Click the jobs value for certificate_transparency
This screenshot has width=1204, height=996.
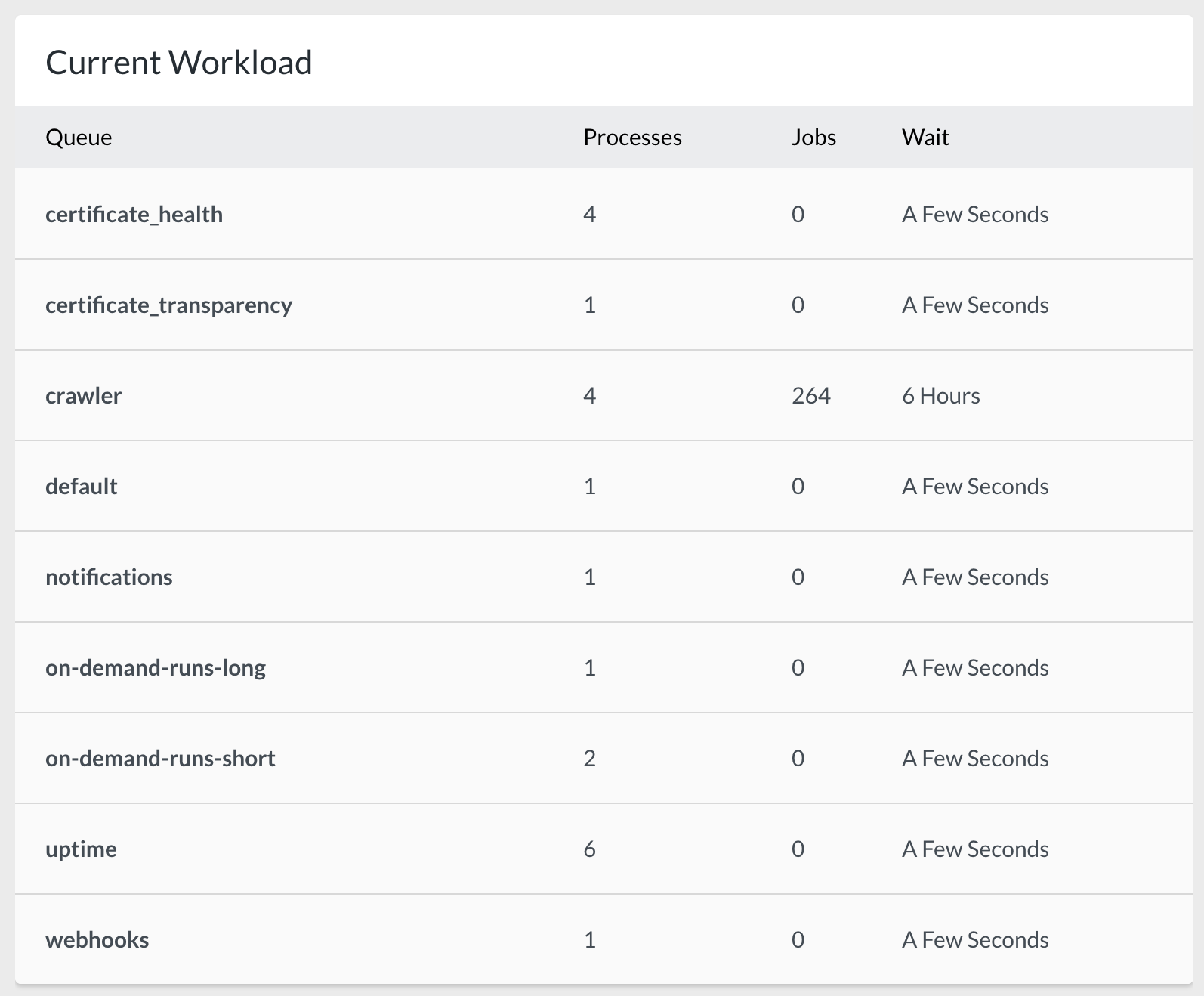point(798,305)
